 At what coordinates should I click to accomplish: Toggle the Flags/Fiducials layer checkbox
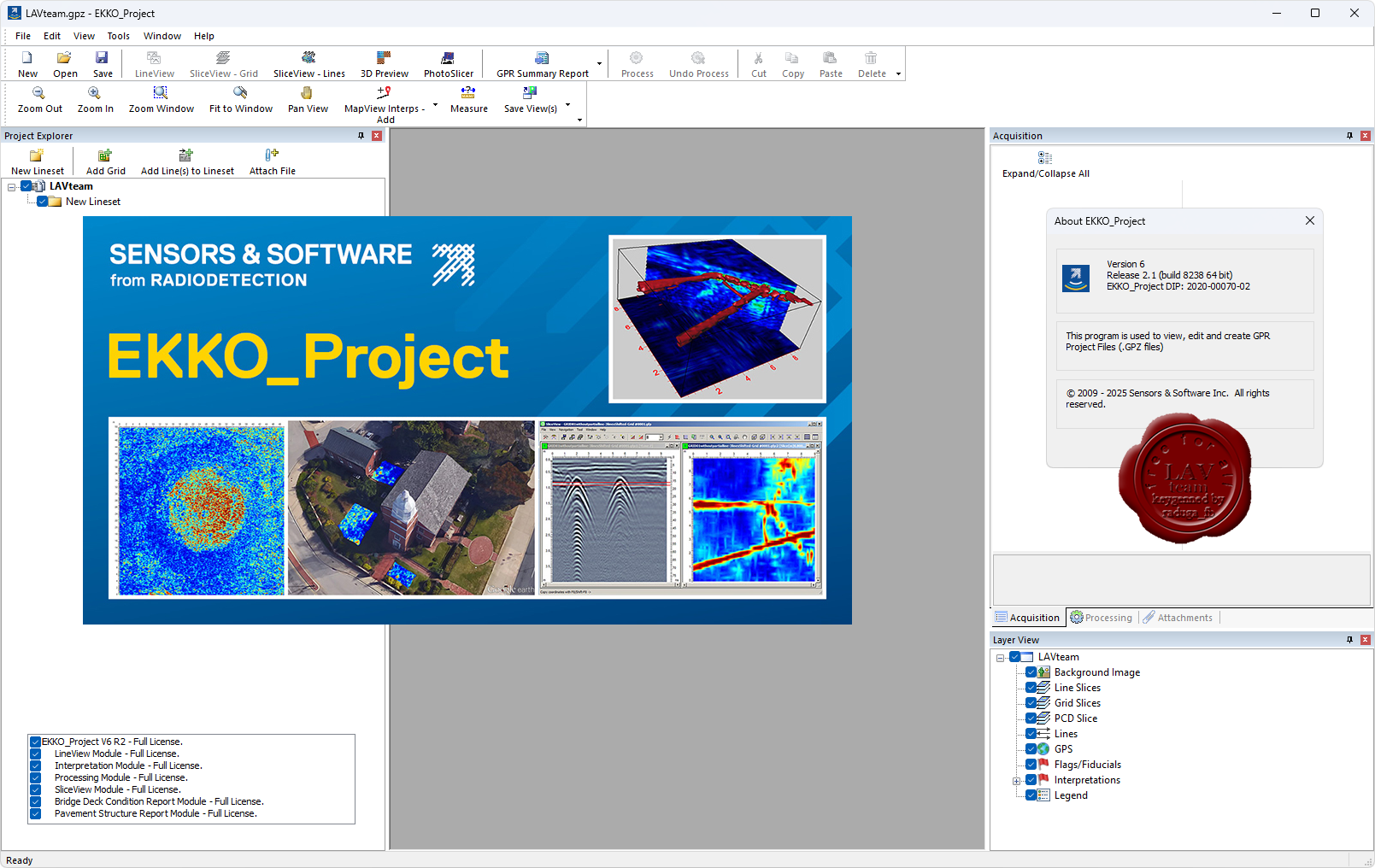pos(1031,765)
